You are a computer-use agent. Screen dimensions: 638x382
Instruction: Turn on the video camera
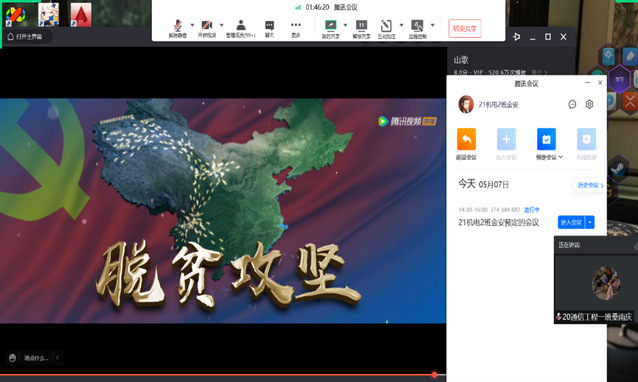click(207, 28)
